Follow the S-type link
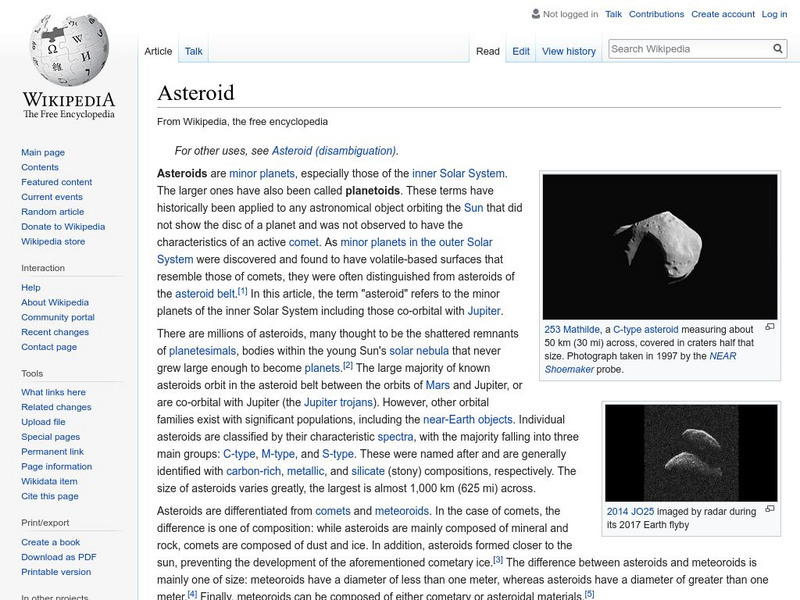The image size is (800, 600). 338,454
